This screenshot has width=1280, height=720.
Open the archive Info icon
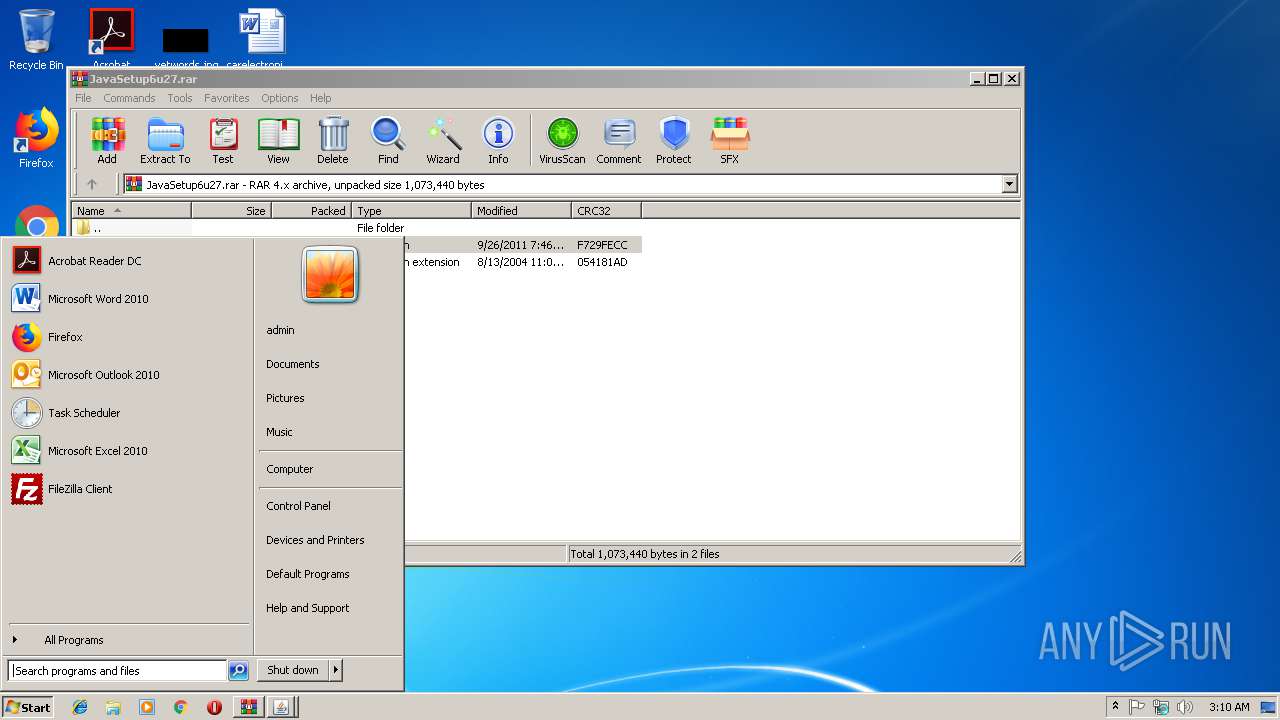(498, 141)
